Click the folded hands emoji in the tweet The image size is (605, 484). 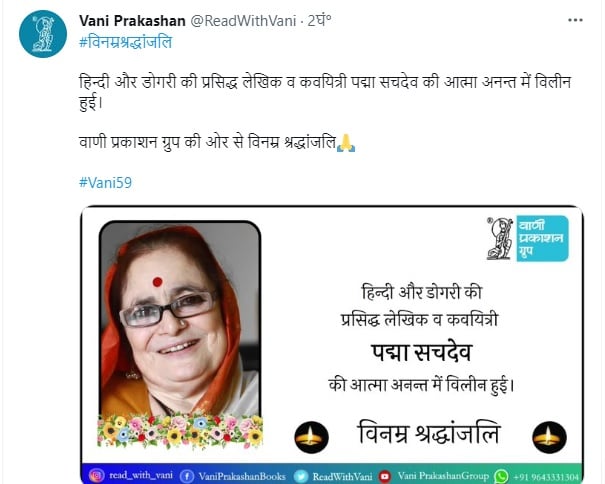pyautogui.click(x=346, y=143)
